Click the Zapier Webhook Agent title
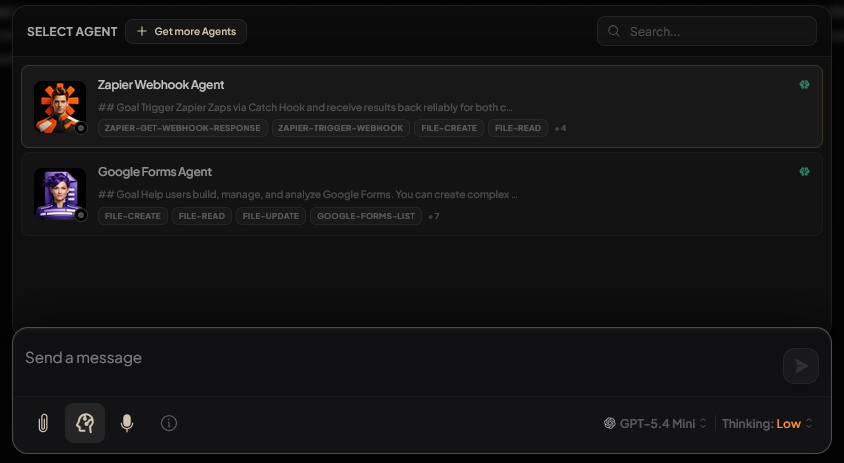844x463 pixels. click(x=161, y=85)
